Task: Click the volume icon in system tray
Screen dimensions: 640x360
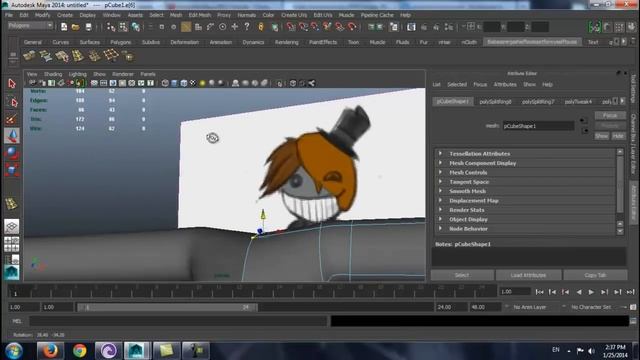Action: pyautogui.click(x=591, y=351)
